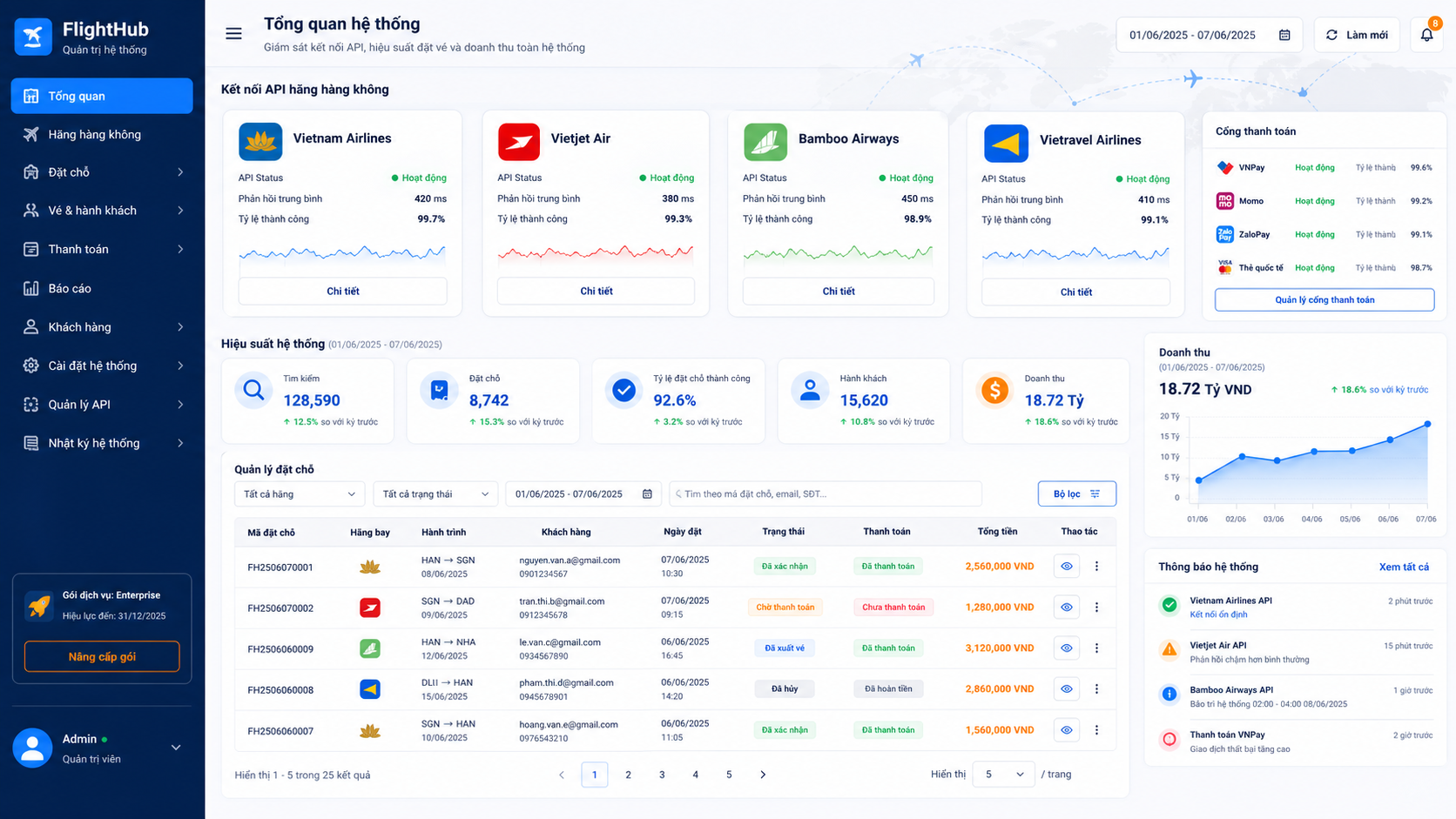
Task: Click the notification bell icon
Action: pos(1426,35)
